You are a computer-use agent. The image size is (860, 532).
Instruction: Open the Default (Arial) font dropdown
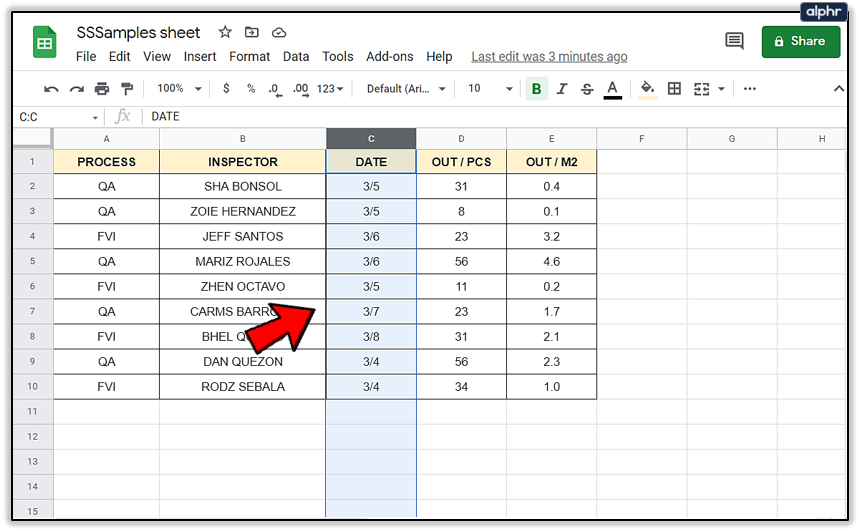406,89
